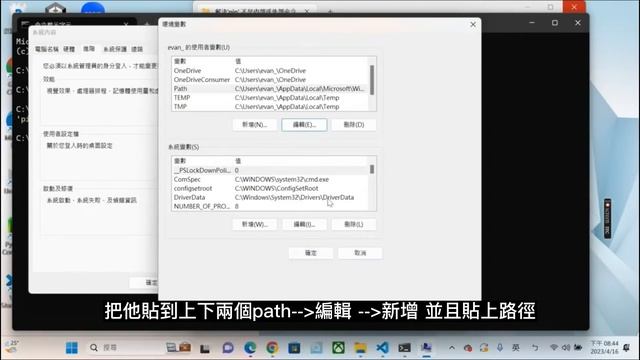The width and height of the screenshot is (640, 360).
Task: Open the System Properties taskbar icon
Action: pyautogui.click(x=427, y=348)
